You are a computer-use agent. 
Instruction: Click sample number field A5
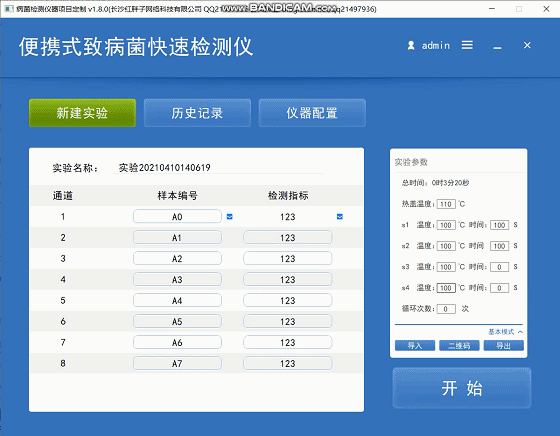[x=177, y=321]
